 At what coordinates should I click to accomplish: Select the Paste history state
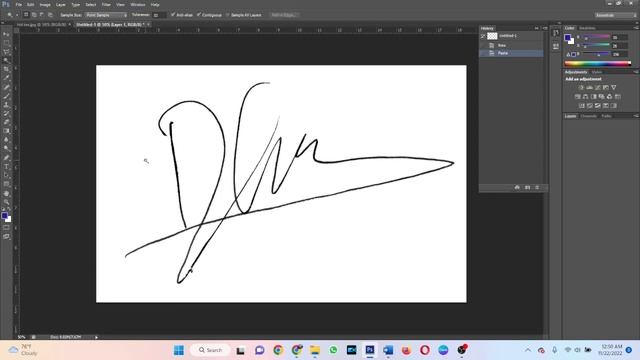(512, 53)
